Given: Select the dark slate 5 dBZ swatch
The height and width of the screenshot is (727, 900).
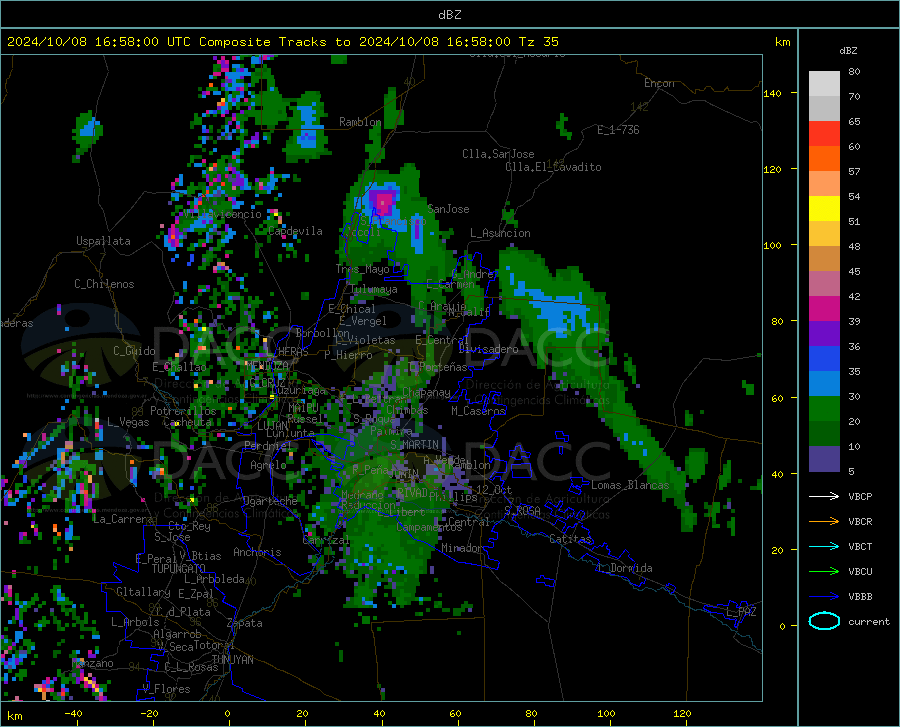Looking at the screenshot, I should pos(824,459).
